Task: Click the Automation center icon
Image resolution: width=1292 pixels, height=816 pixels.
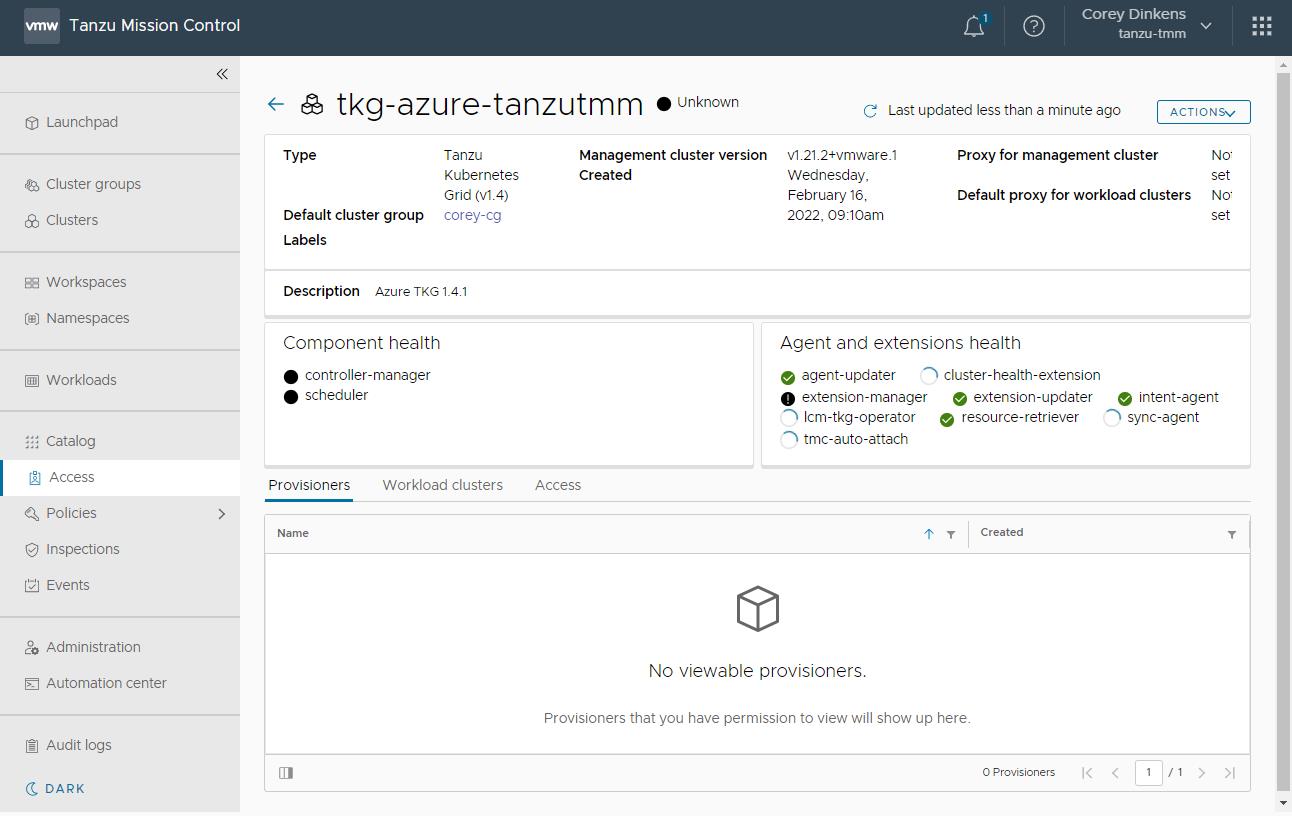Action: tap(32, 684)
